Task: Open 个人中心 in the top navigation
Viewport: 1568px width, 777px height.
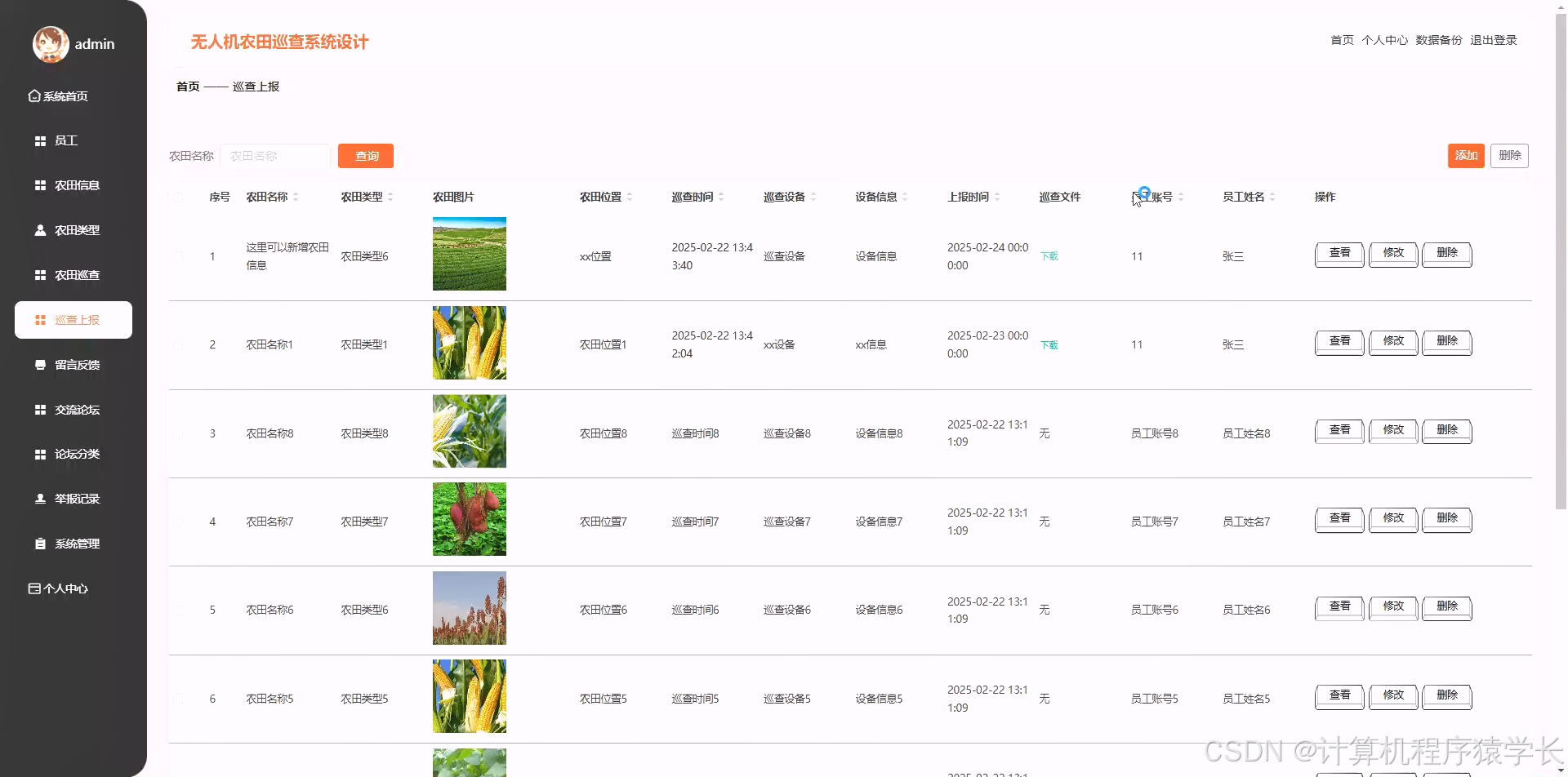Action: click(x=1384, y=40)
